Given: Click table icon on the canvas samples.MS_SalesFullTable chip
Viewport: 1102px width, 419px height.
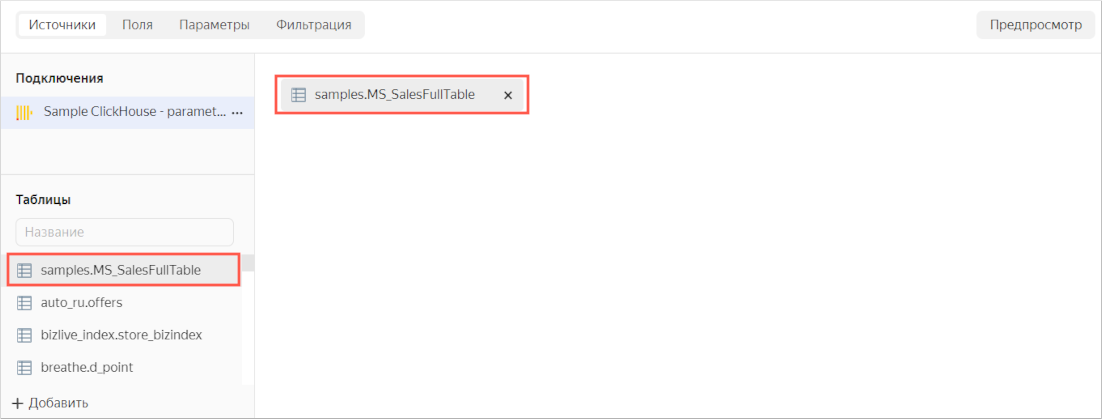Looking at the screenshot, I should coord(298,95).
